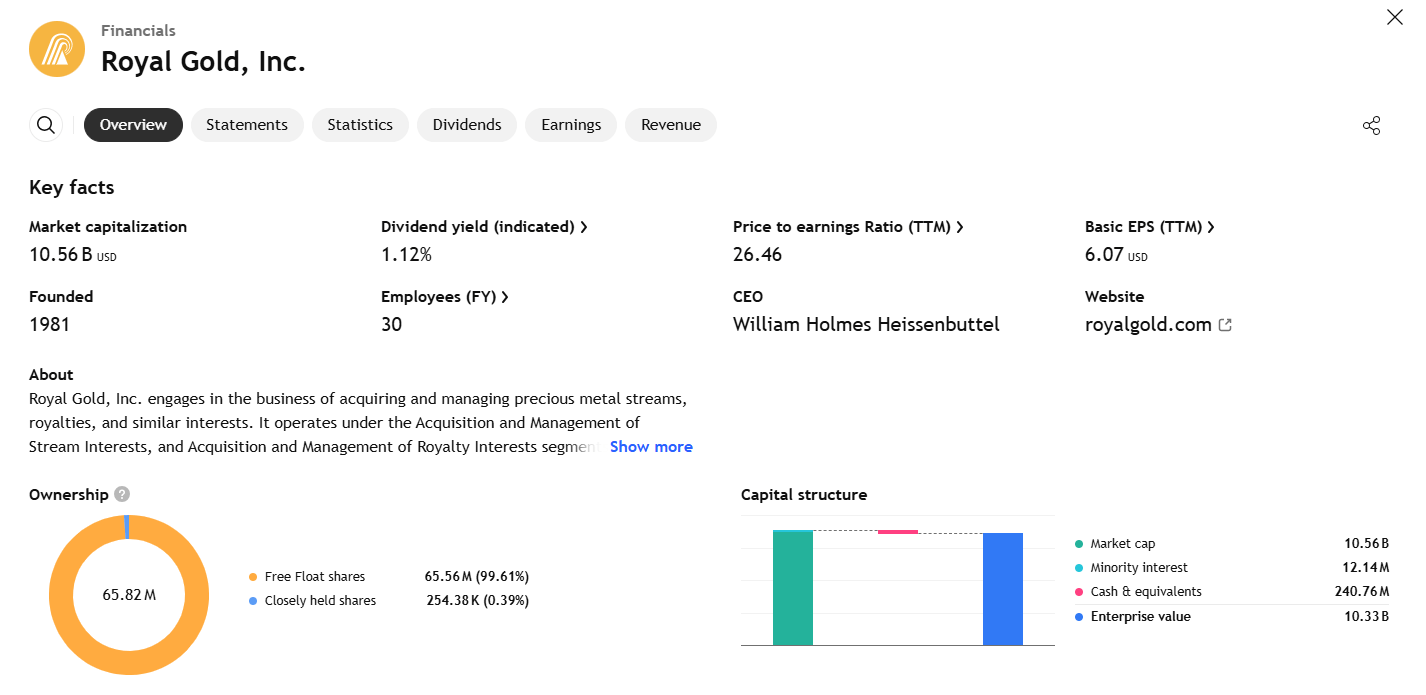The width and height of the screenshot is (1426, 695).
Task: Open Basic EPS (TTM) details
Action: click(1149, 227)
